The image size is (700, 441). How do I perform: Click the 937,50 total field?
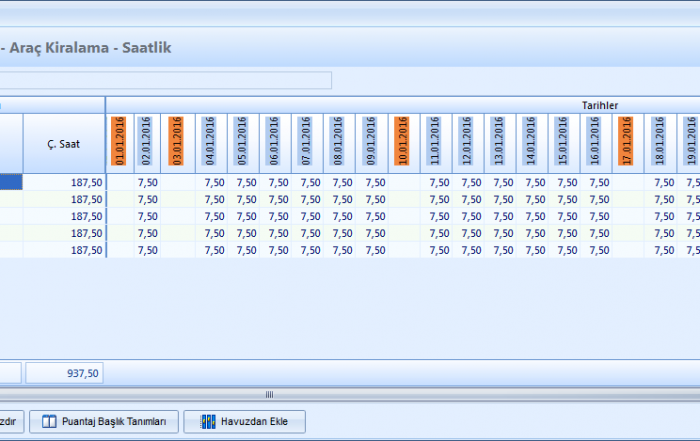point(64,373)
